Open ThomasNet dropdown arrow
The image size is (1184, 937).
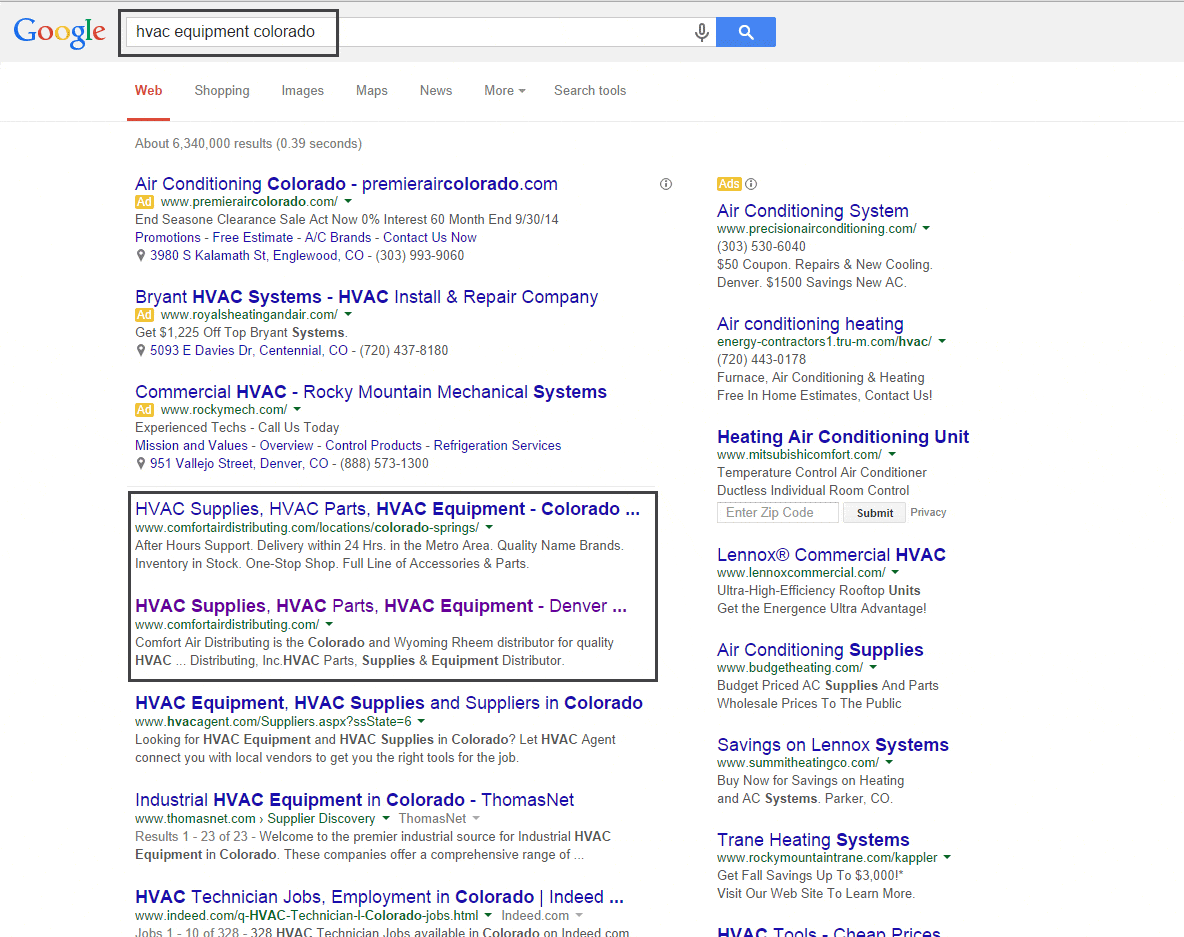pyautogui.click(x=476, y=818)
